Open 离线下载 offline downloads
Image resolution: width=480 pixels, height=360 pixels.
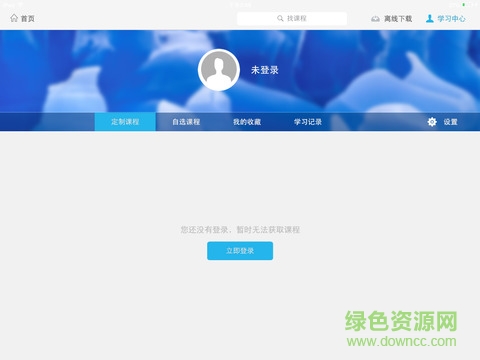click(398, 19)
